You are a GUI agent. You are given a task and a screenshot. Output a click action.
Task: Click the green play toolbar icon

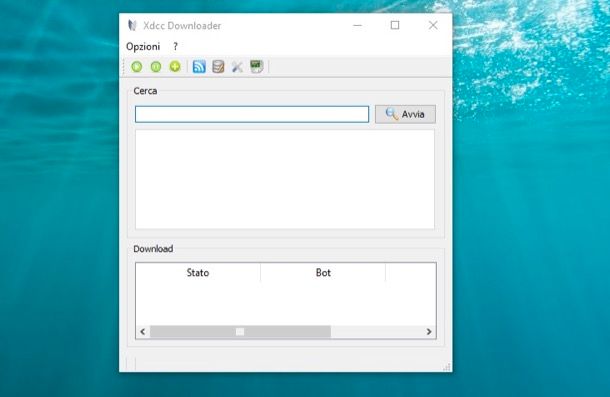[137, 67]
